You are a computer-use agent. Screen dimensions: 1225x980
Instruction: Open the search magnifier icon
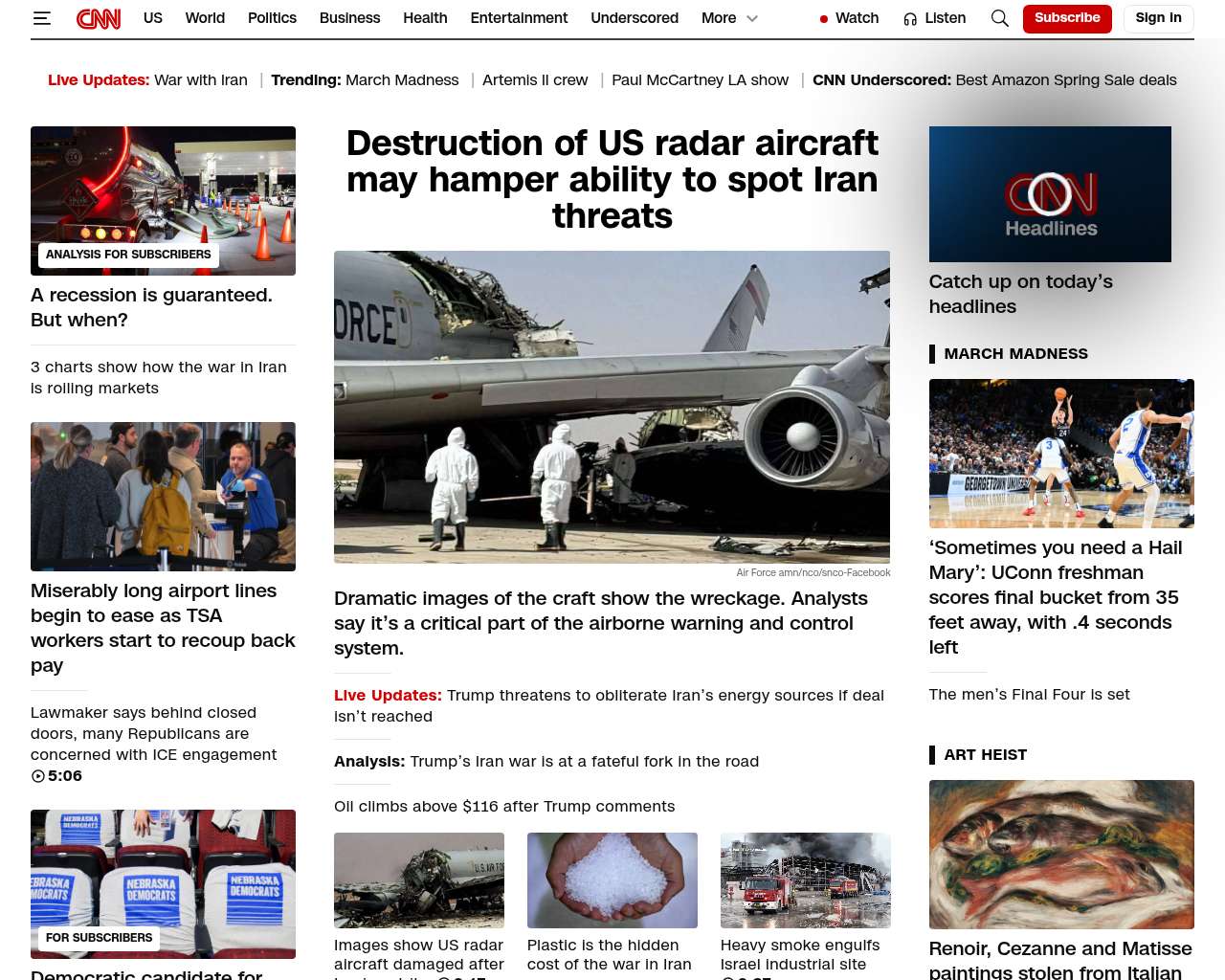pos(999,18)
